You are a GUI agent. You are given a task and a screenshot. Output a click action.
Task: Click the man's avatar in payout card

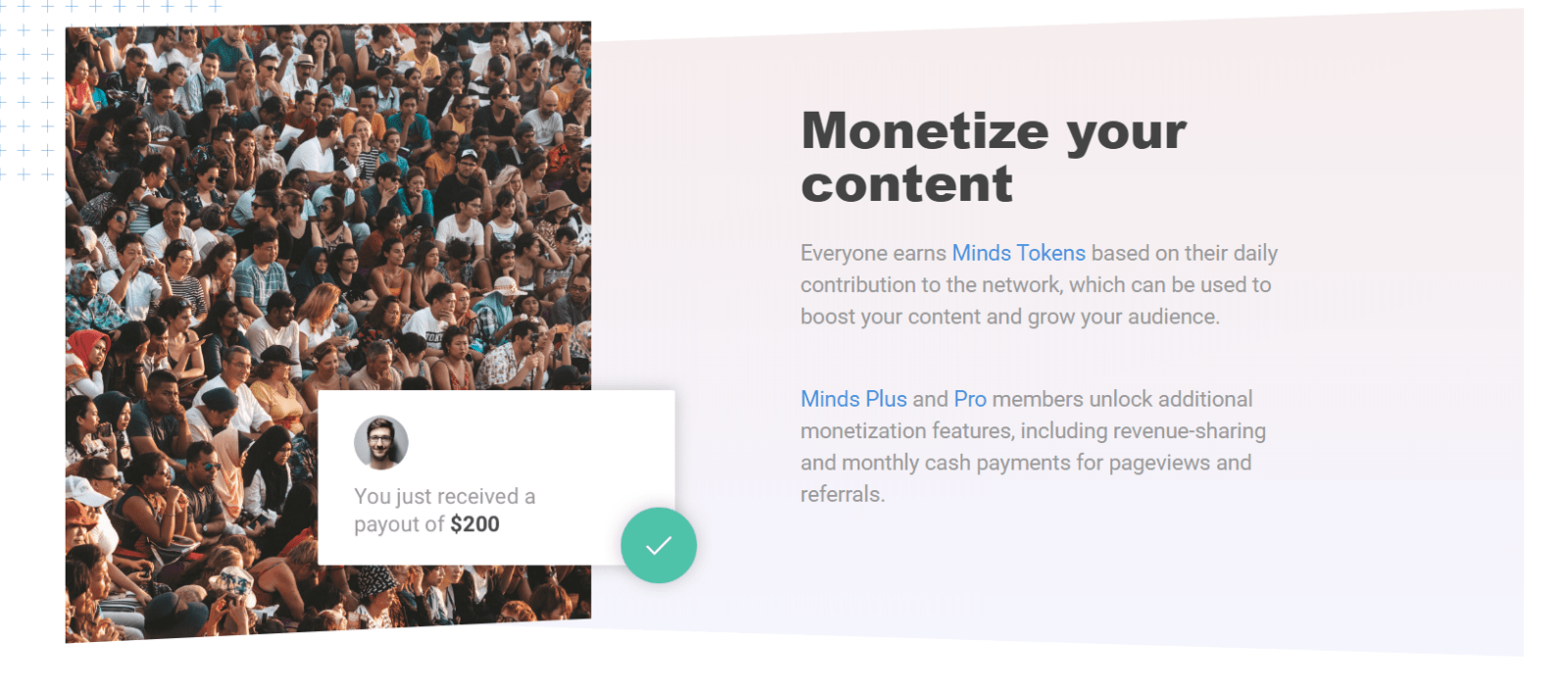(381, 442)
